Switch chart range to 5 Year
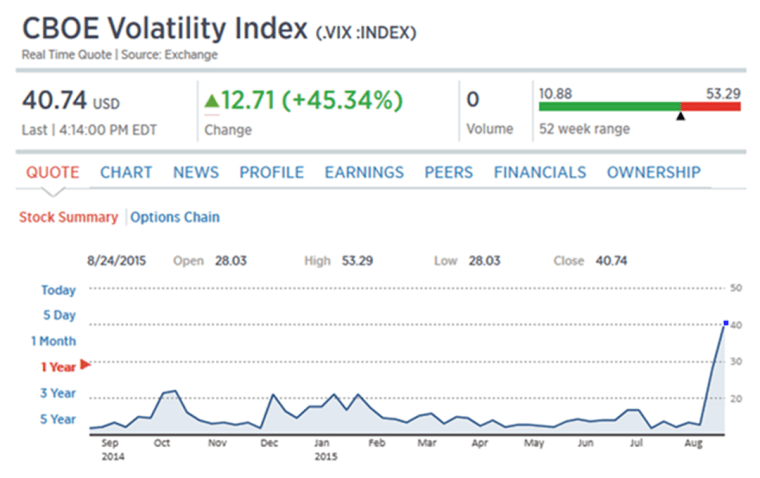The width and height of the screenshot is (760, 478). pos(58,419)
